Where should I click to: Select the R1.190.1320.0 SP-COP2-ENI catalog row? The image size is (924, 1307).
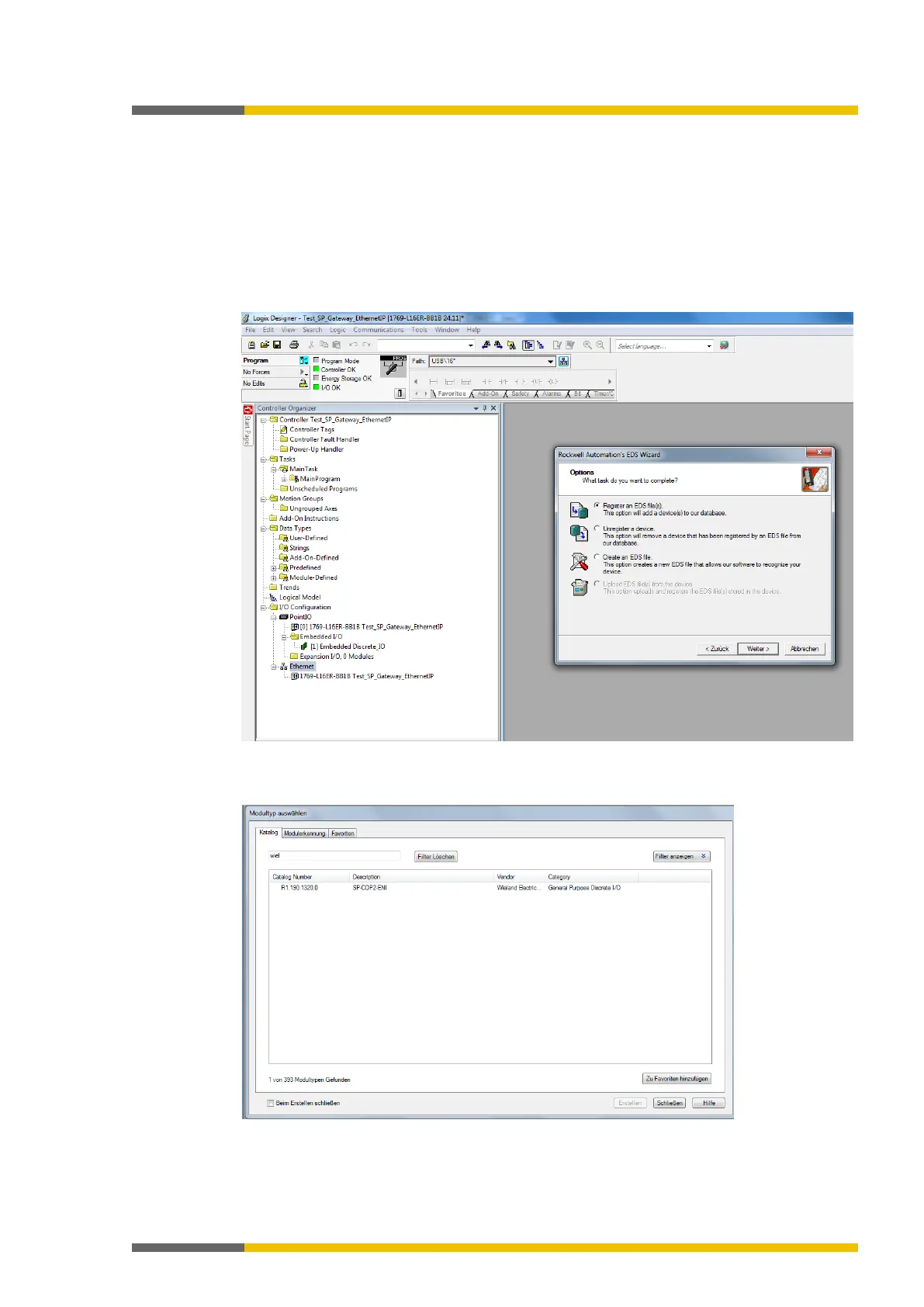click(490, 888)
